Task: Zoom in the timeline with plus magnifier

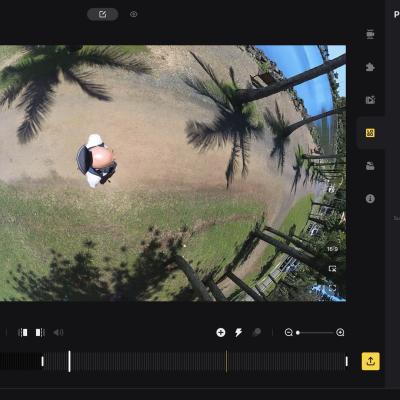Action: 340,332
